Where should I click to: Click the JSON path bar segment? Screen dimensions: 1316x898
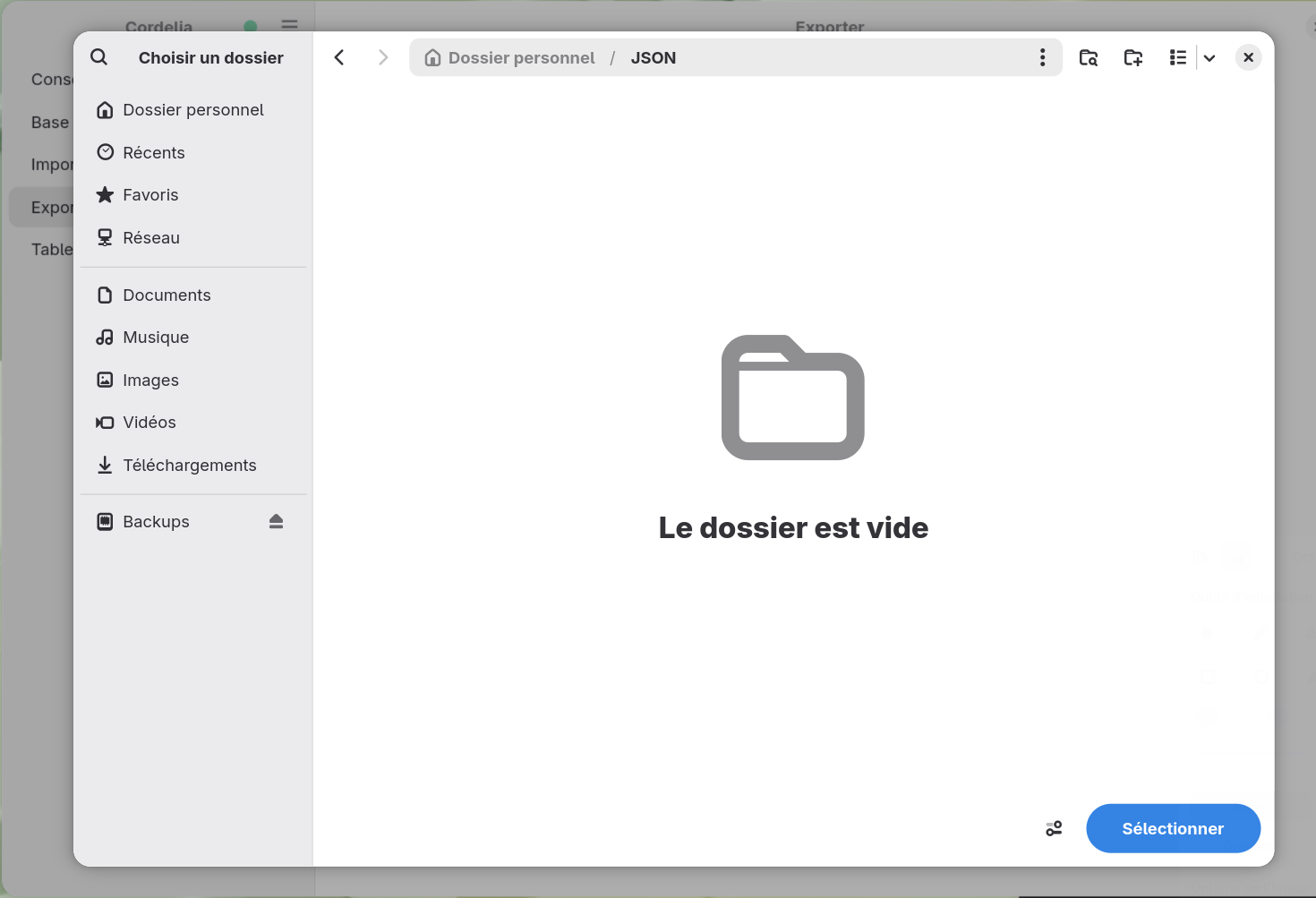(x=654, y=58)
